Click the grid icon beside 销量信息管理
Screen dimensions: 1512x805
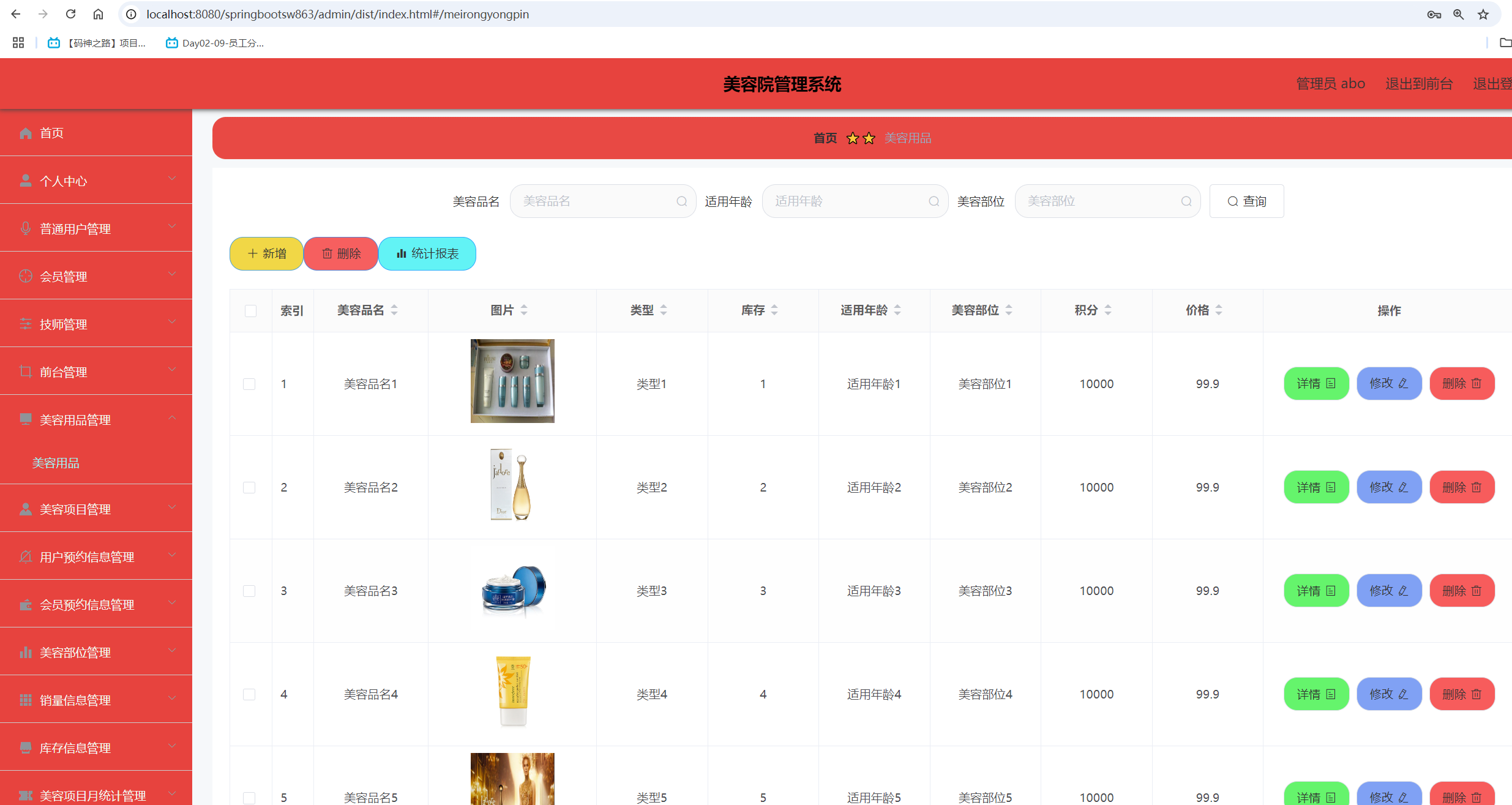[26, 699]
